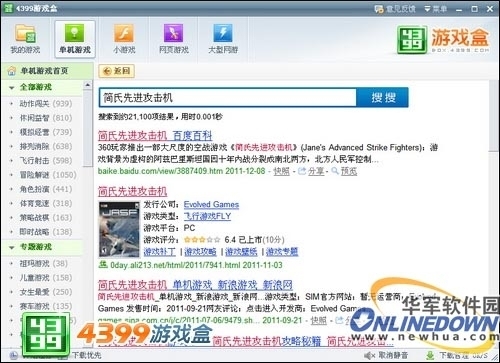Select 排列消除 (638) category

(x=46, y=146)
